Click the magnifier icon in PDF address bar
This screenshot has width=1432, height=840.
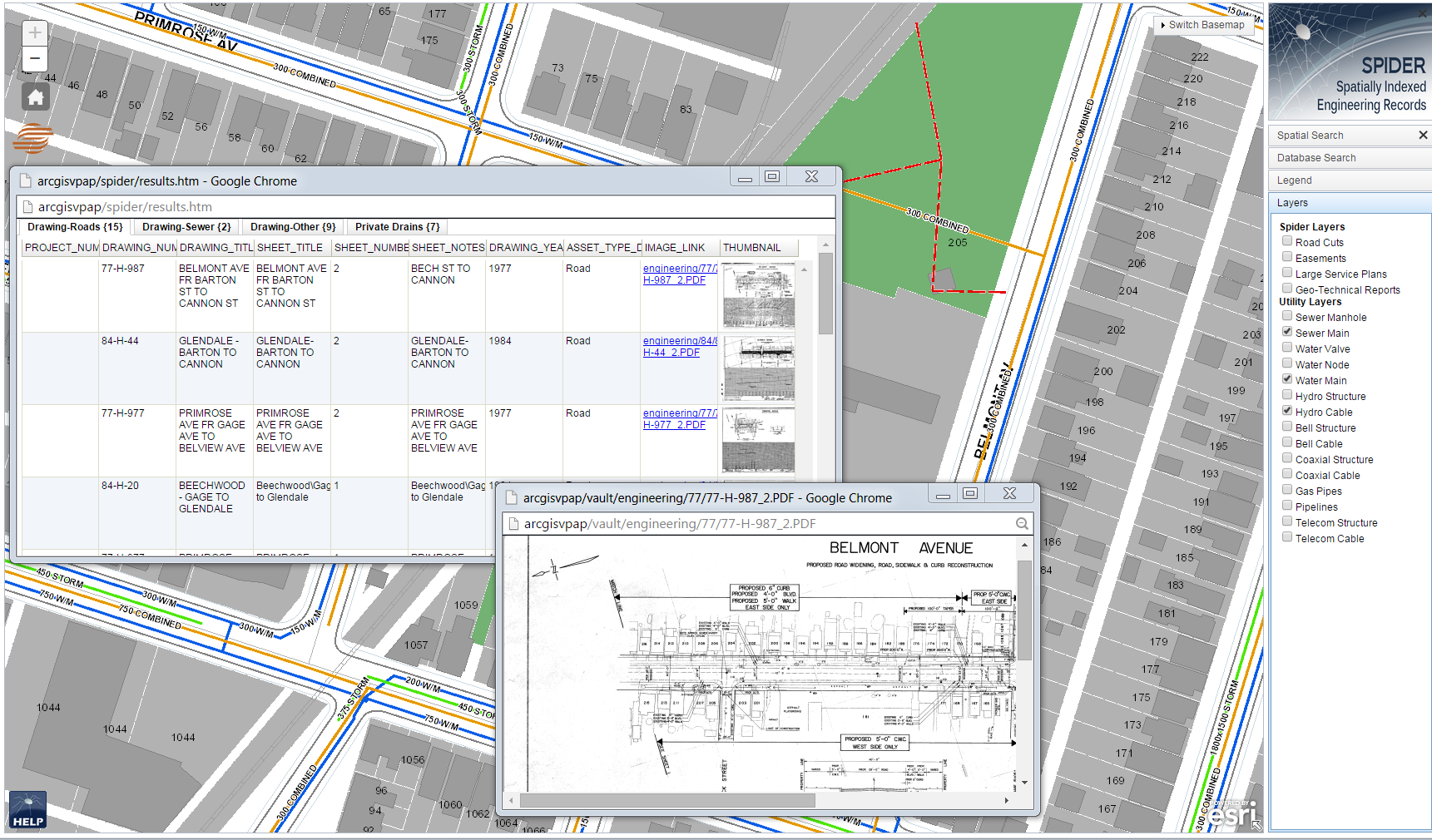point(1022,523)
